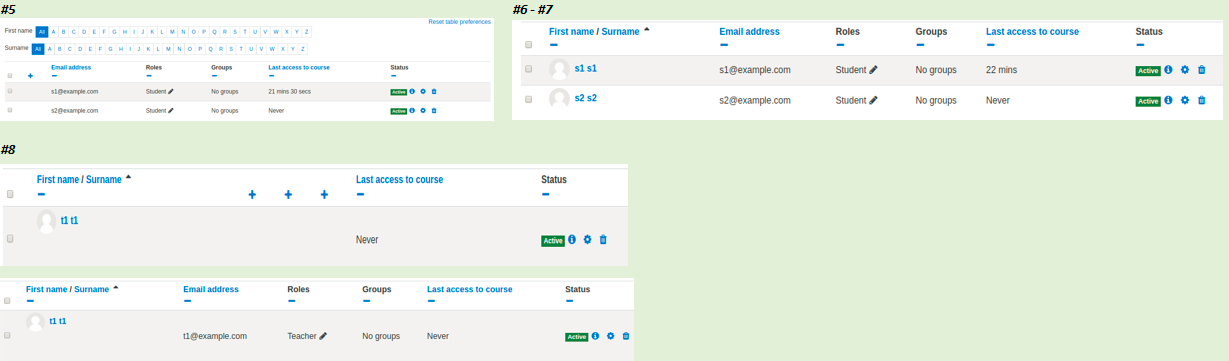Image resolution: width=1229 pixels, height=361 pixels.
Task: Edit Student role pencil in s1 s1 row
Action: [873, 70]
